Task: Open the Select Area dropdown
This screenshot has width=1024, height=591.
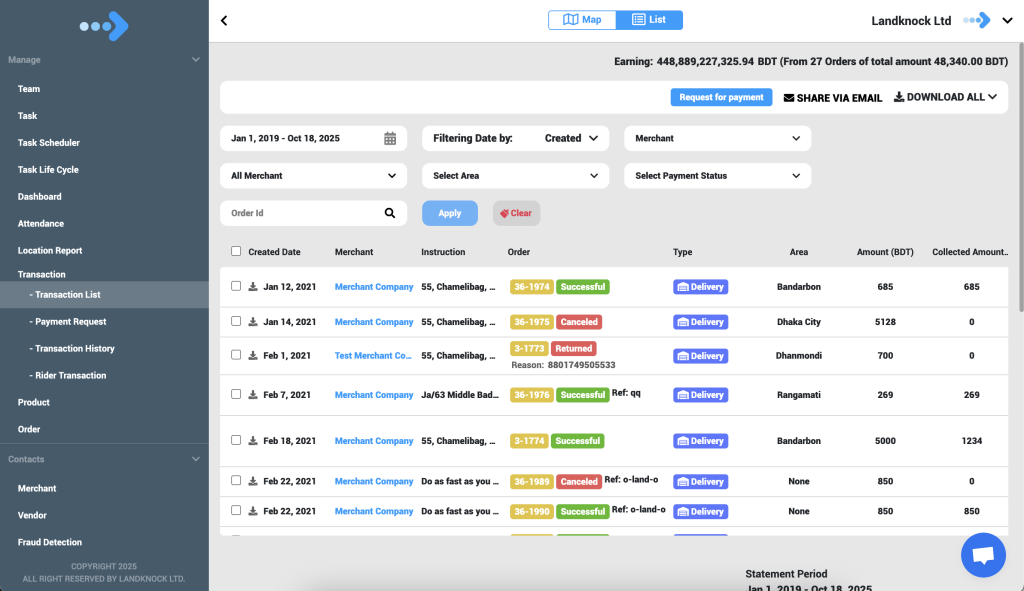Action: pos(515,176)
